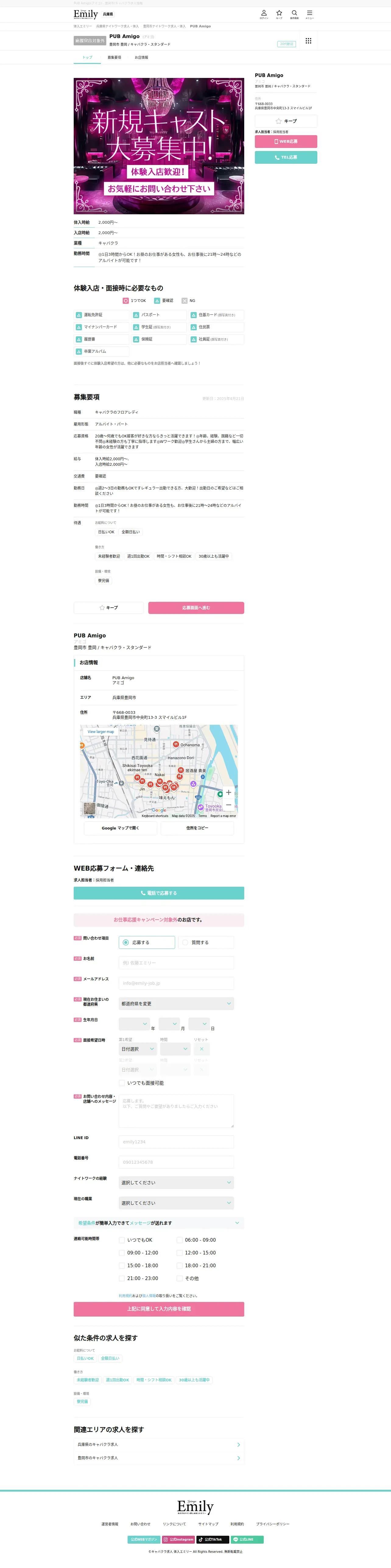Viewport: 391px width, 1568px height.
Task: Open the 都道府県を変更 prefecture dropdown
Action: 176,1004
